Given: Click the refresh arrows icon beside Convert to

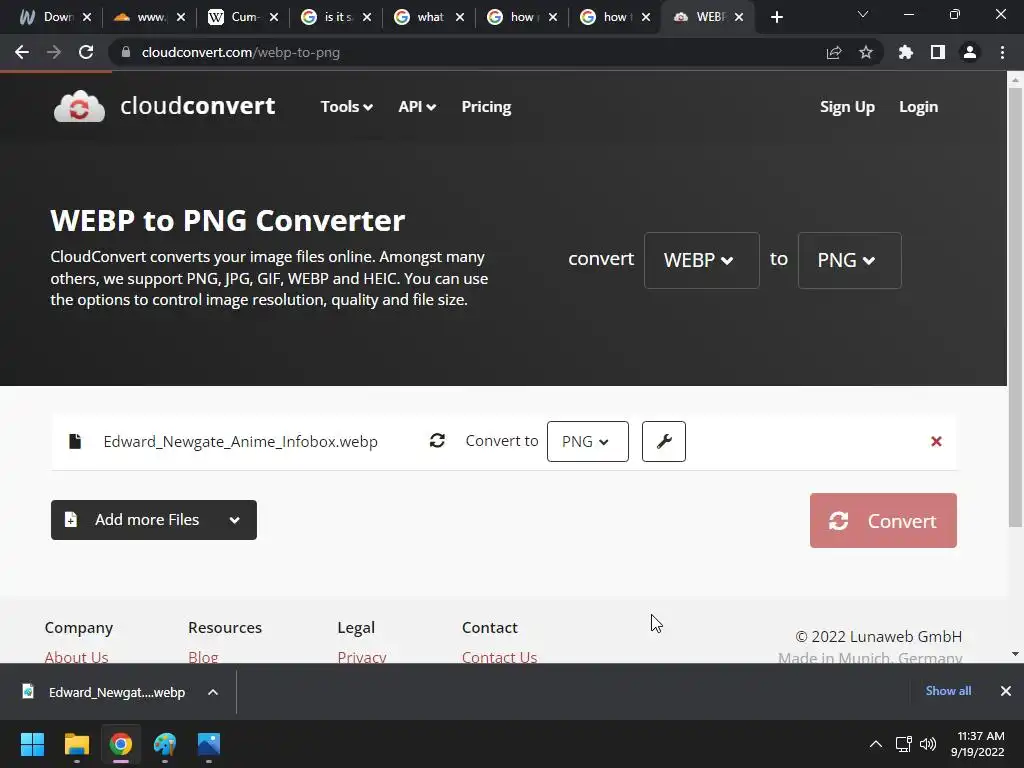Looking at the screenshot, I should pos(437,441).
